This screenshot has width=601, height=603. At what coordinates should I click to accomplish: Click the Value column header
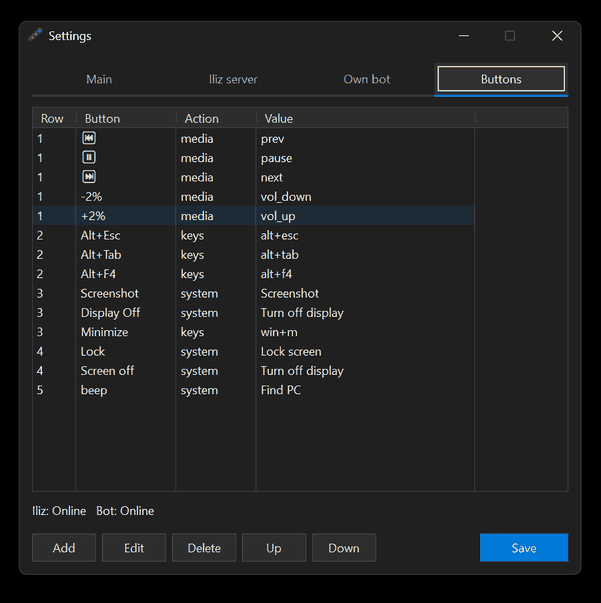366,118
